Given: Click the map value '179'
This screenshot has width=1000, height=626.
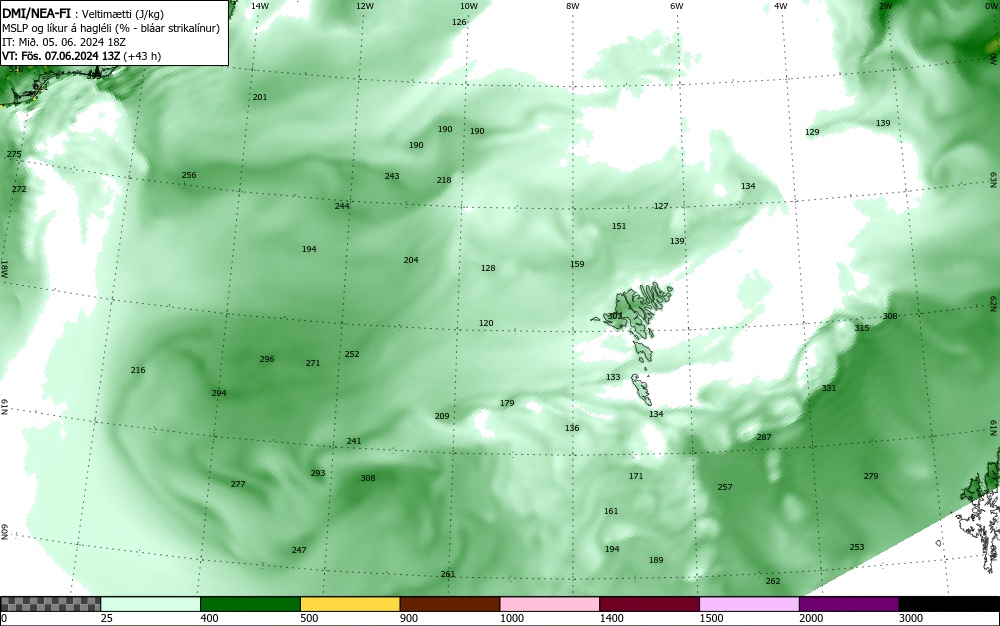Looking at the screenshot, I should tap(507, 403).
